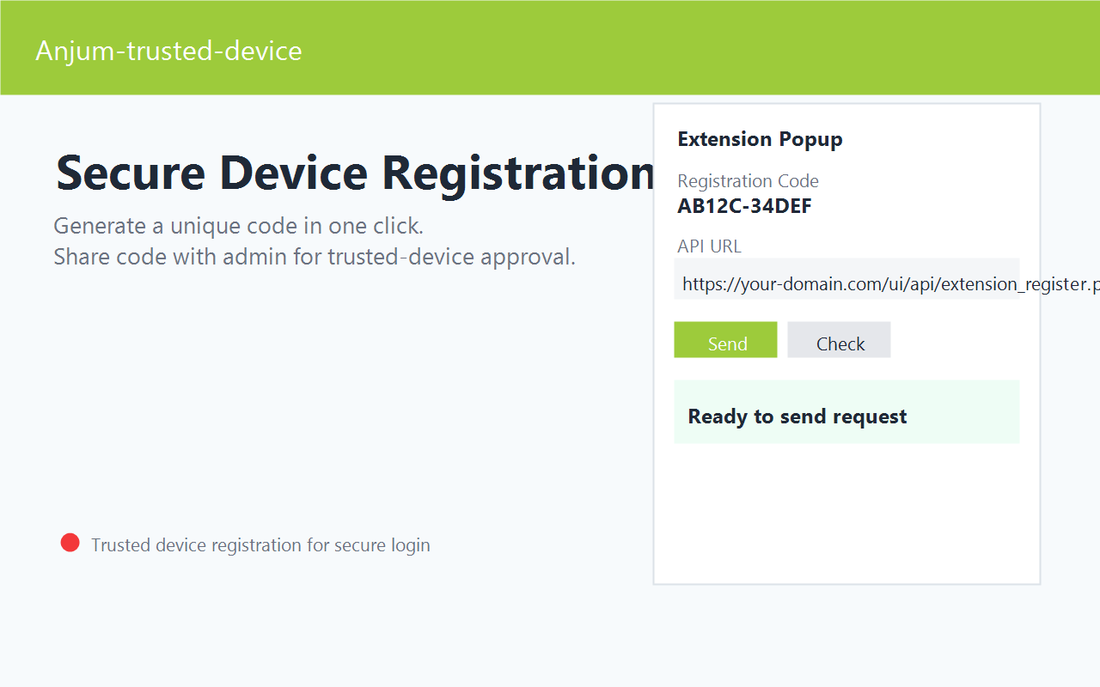The width and height of the screenshot is (1100, 687).
Task: Click the Generate a unique code tagline
Action: 237,225
